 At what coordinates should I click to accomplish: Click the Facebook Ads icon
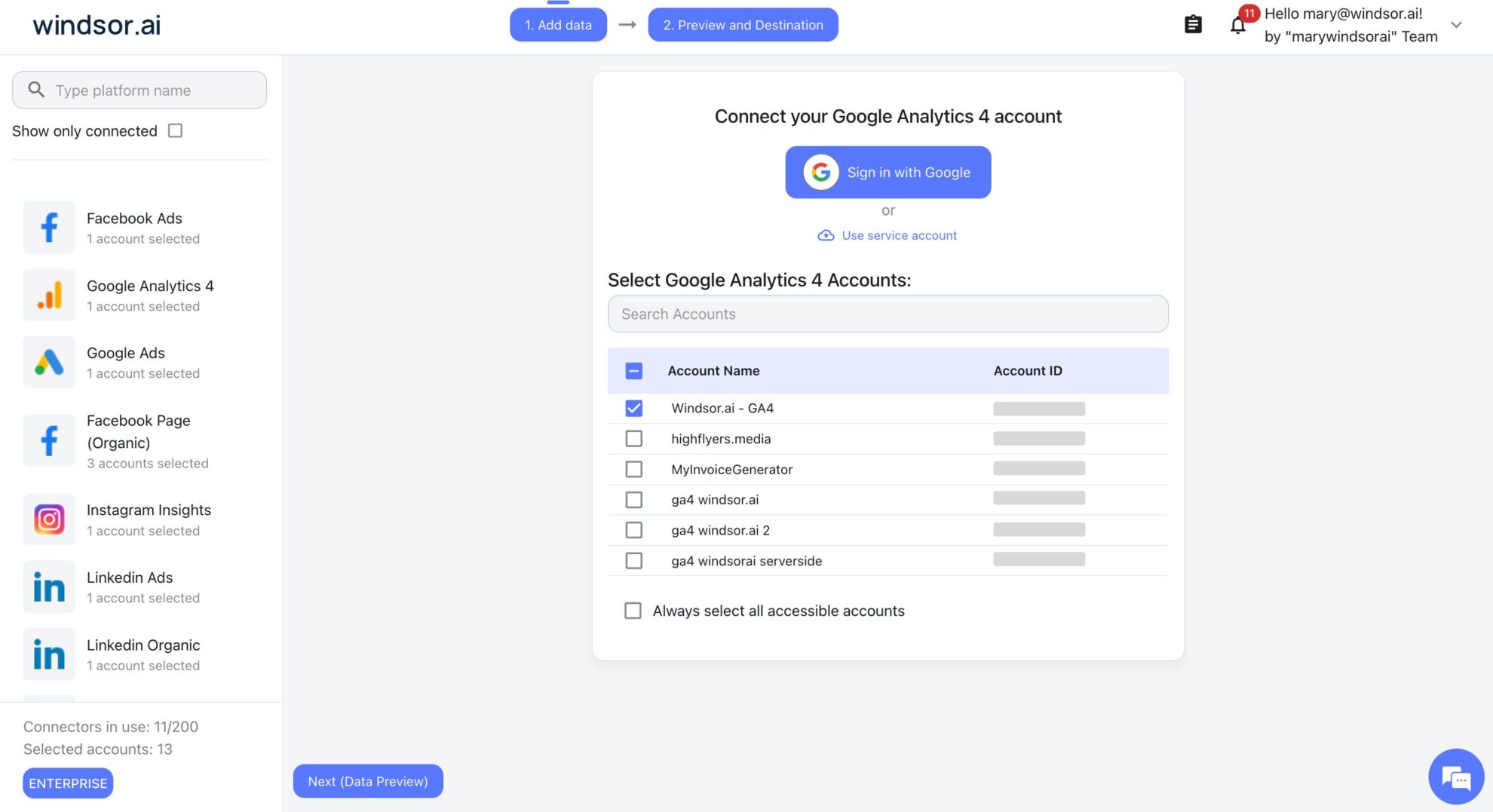pos(49,228)
